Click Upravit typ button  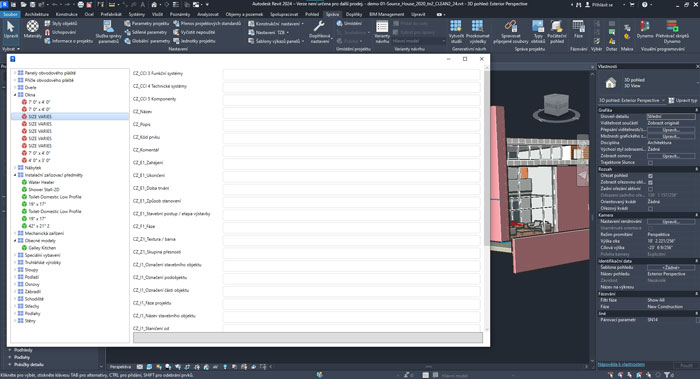click(x=683, y=100)
